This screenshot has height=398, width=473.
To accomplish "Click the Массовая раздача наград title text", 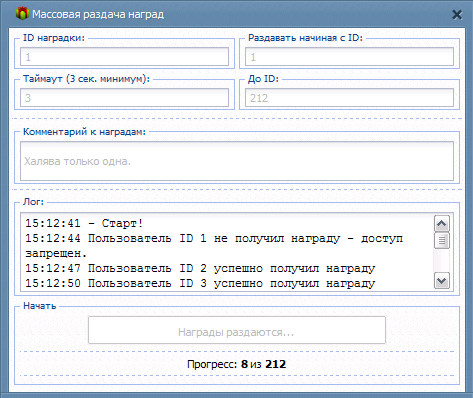I will point(98,14).
